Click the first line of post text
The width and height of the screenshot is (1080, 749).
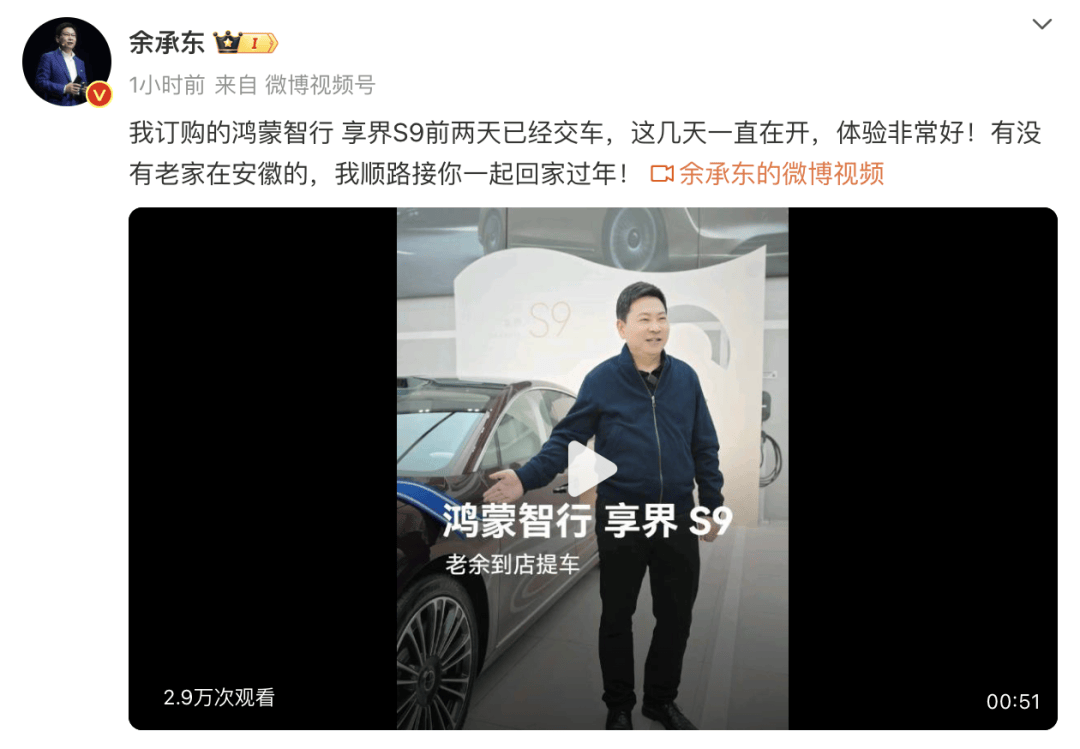tap(585, 132)
